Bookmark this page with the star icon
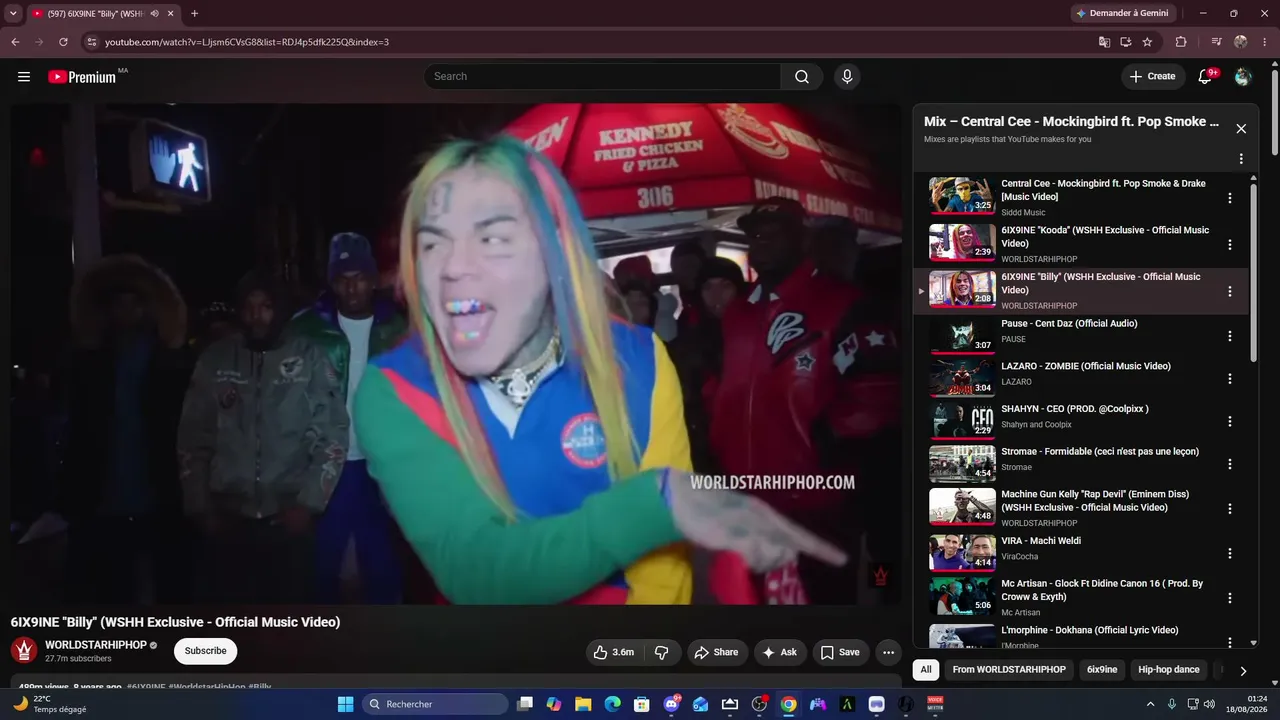The height and width of the screenshot is (720, 1280). [1147, 42]
